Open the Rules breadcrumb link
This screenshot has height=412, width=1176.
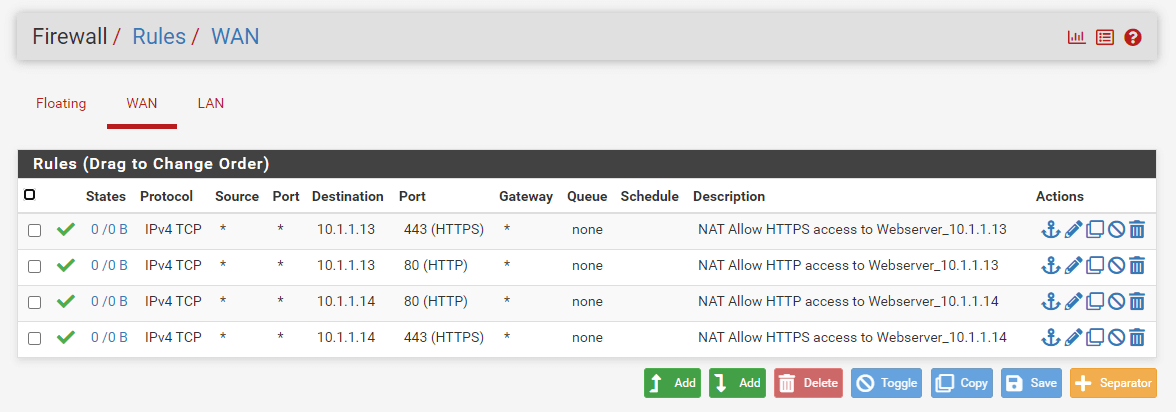coord(159,36)
